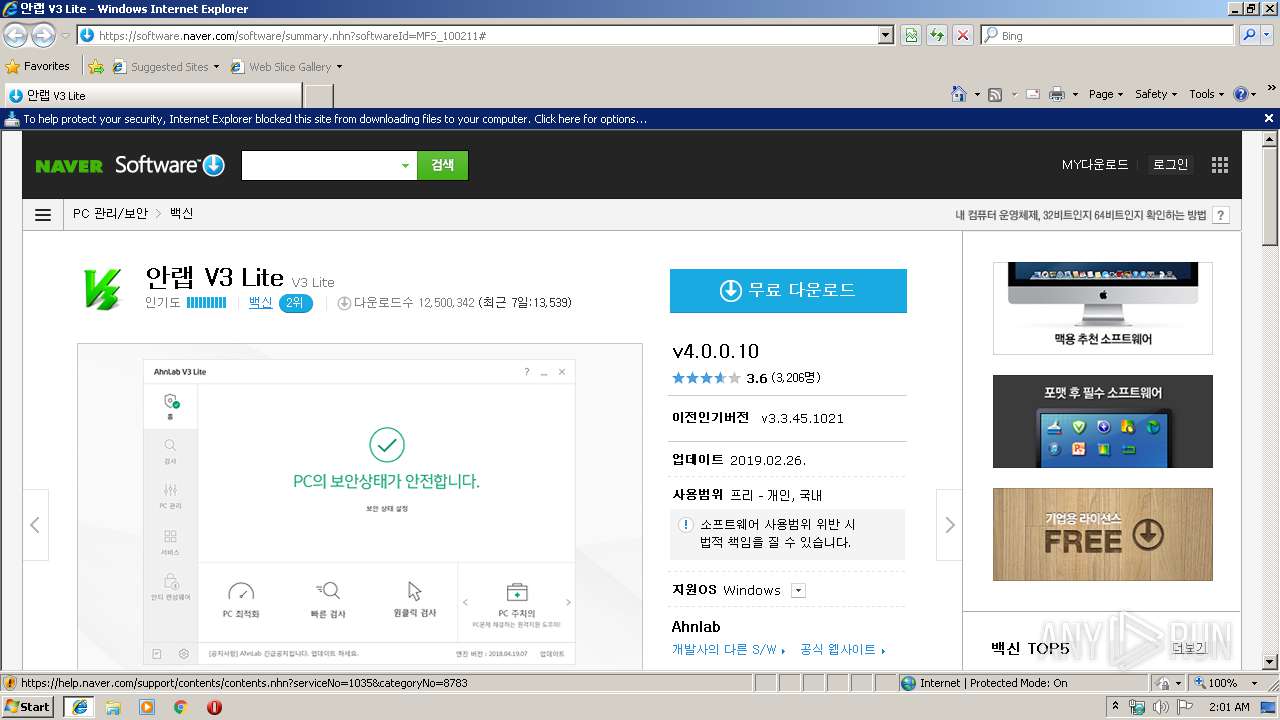
Task: Click the browser Forward arrow button
Action: point(43,35)
